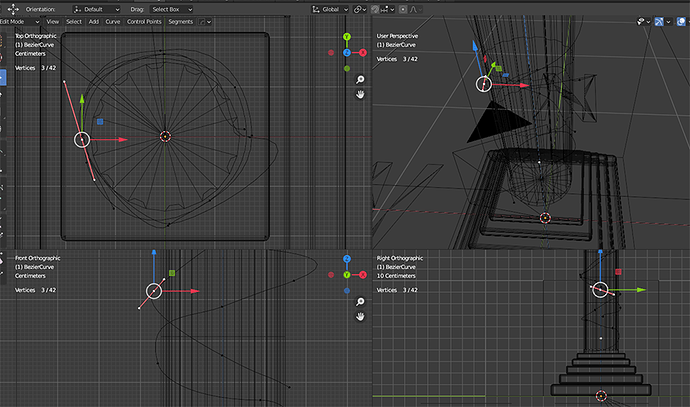
Task: Open object types visibility dropdown in perspective view
Action: [x=643, y=22]
